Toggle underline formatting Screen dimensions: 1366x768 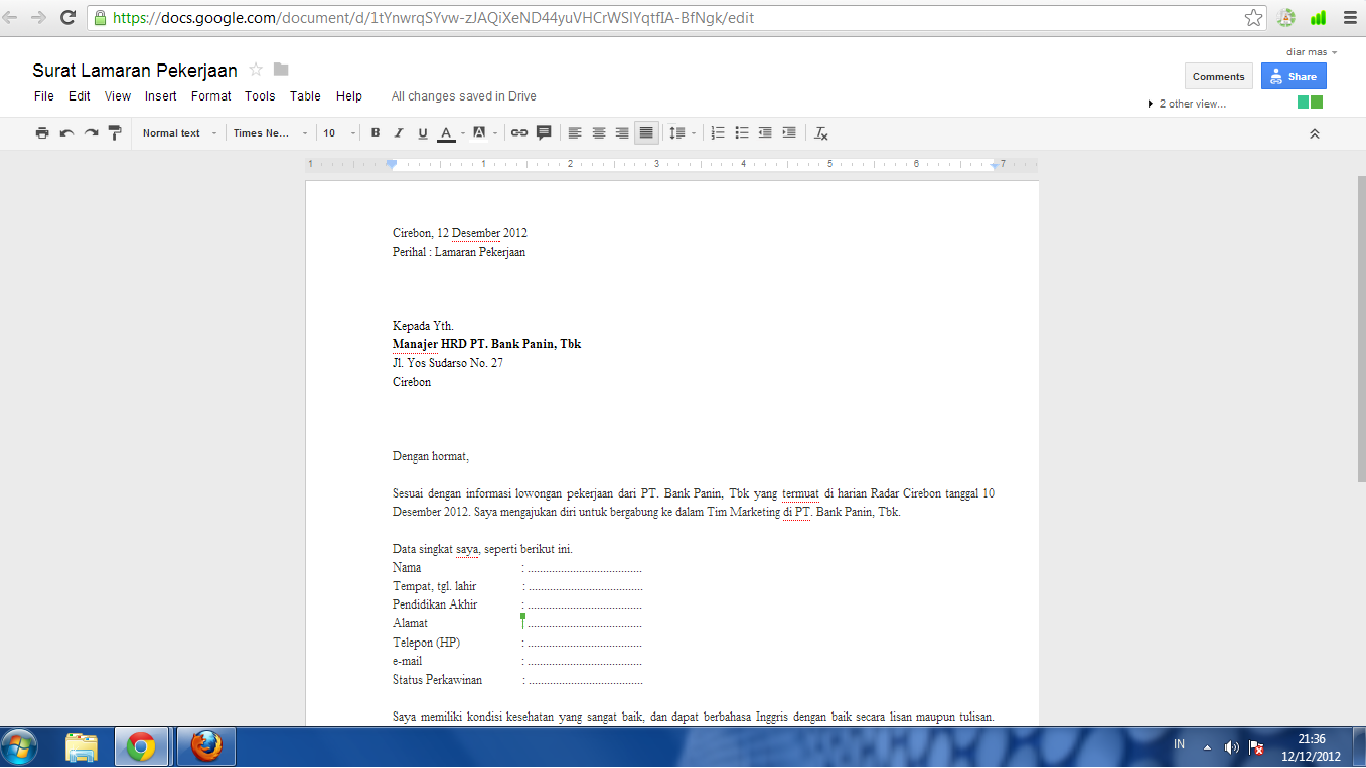422,133
